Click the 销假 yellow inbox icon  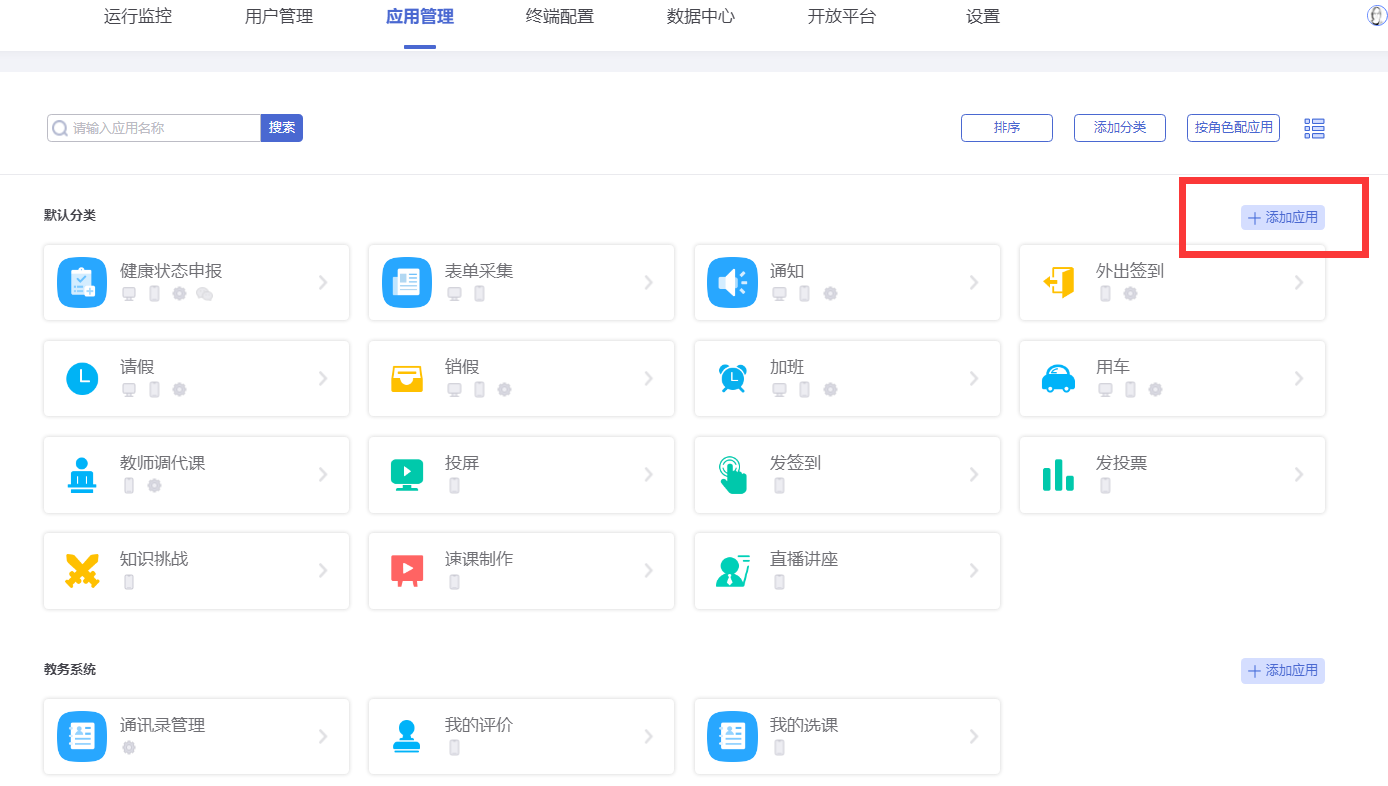(407, 379)
